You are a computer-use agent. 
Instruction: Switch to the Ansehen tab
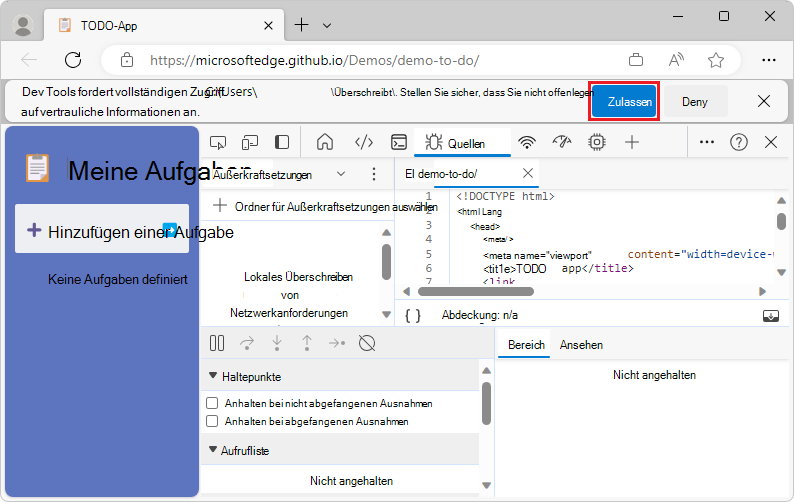coord(581,345)
